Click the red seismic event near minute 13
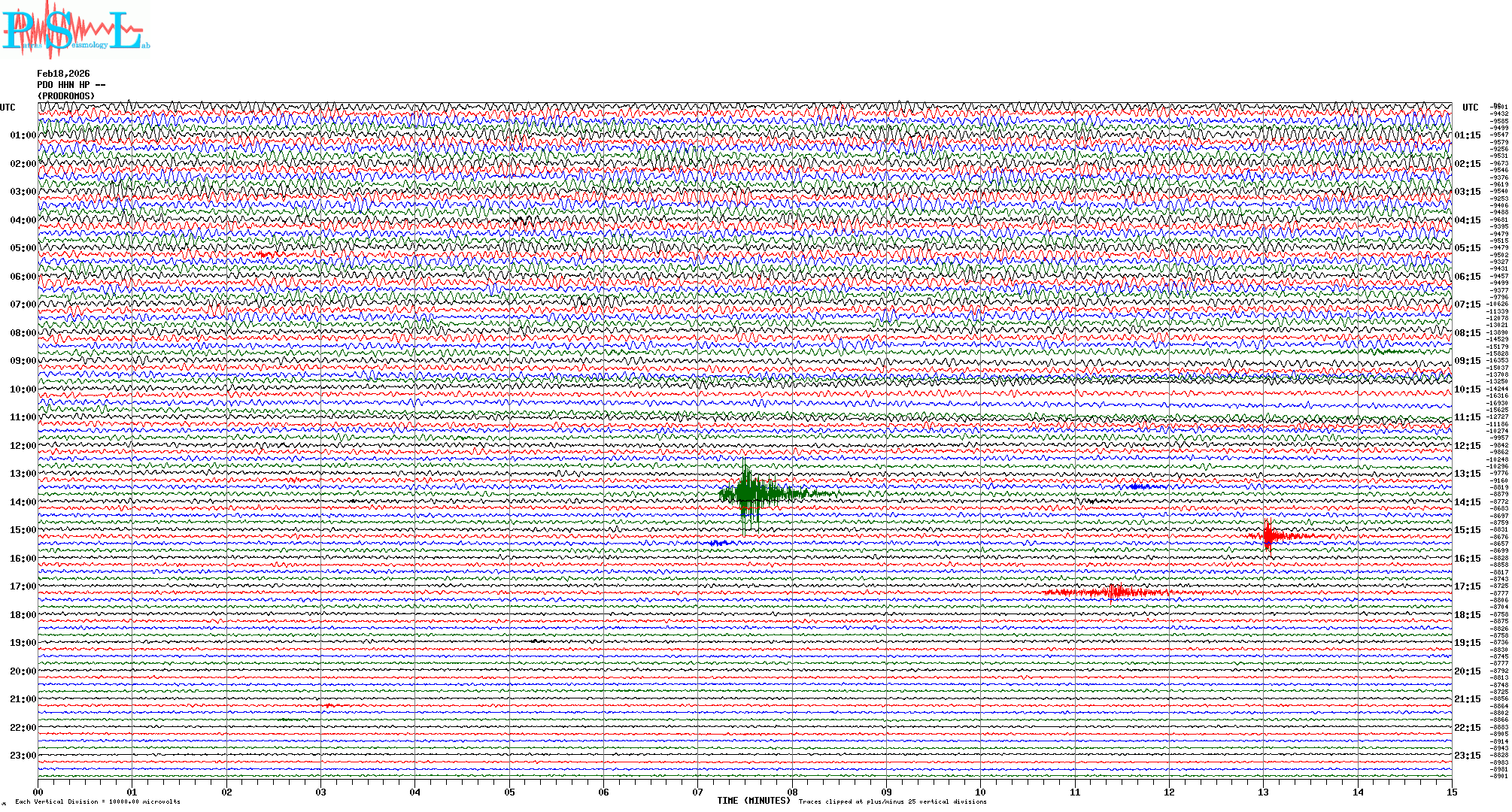The height and width of the screenshot is (812, 1512). point(1269,536)
